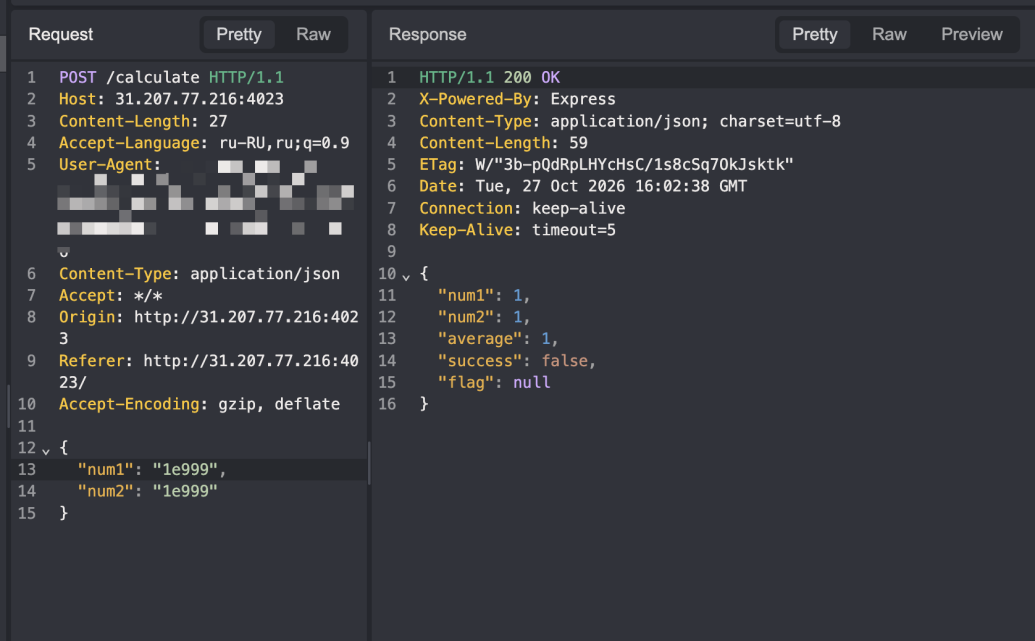Click the HTTP/1.1 200 OK status line
The width and height of the screenshot is (1035, 641).
(489, 77)
